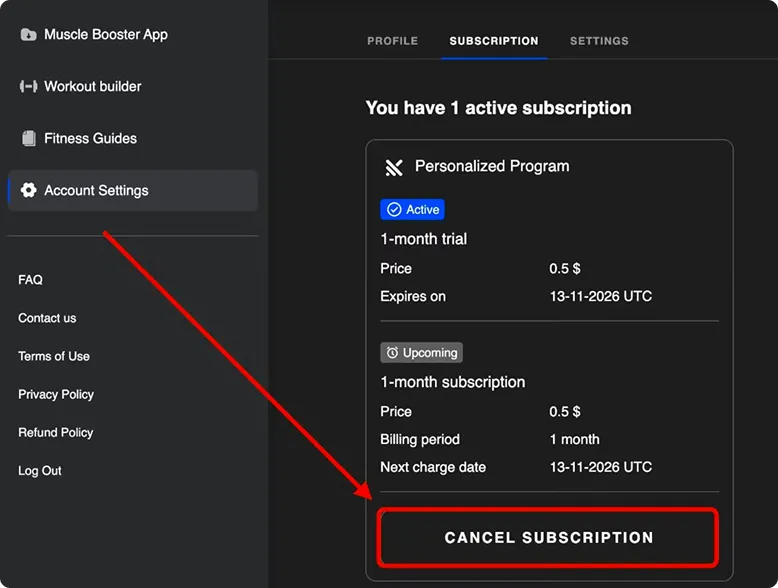
Task: Click the '1-month trial' text
Action: click(423, 239)
